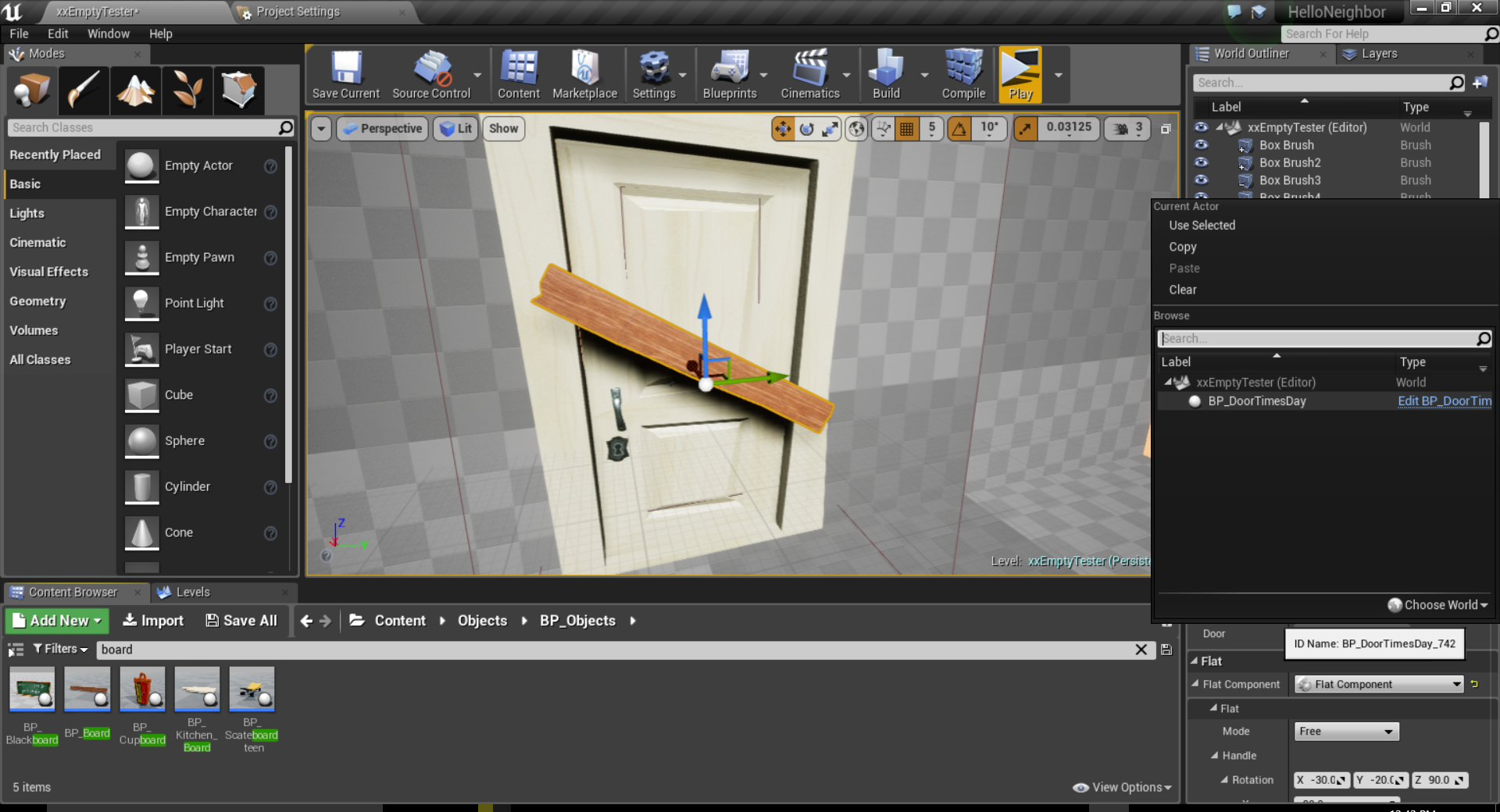The image size is (1500, 812).
Task: Select the Geometry Editing mode icon
Action: pos(238,90)
